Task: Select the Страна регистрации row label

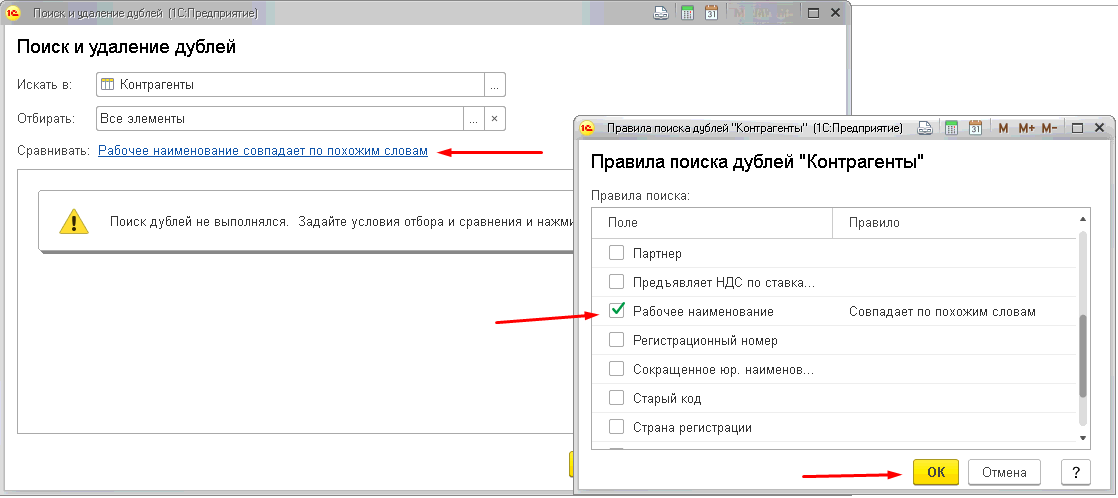Action: click(x=692, y=427)
